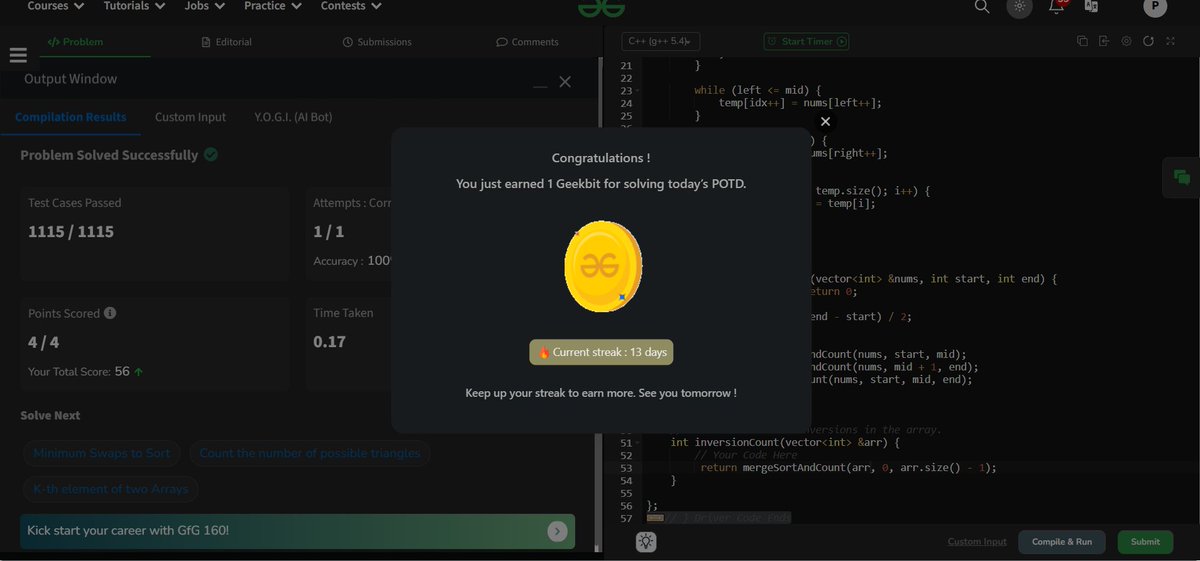Select the Custom Input tab
Screen dimensions: 1200x561
pos(190,117)
